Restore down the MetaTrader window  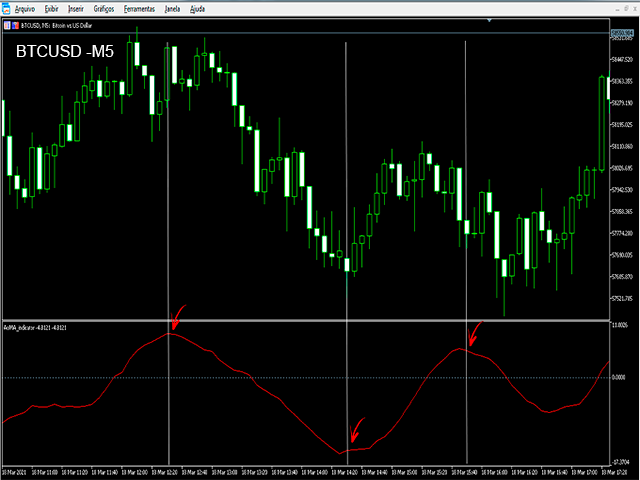[626, 9]
